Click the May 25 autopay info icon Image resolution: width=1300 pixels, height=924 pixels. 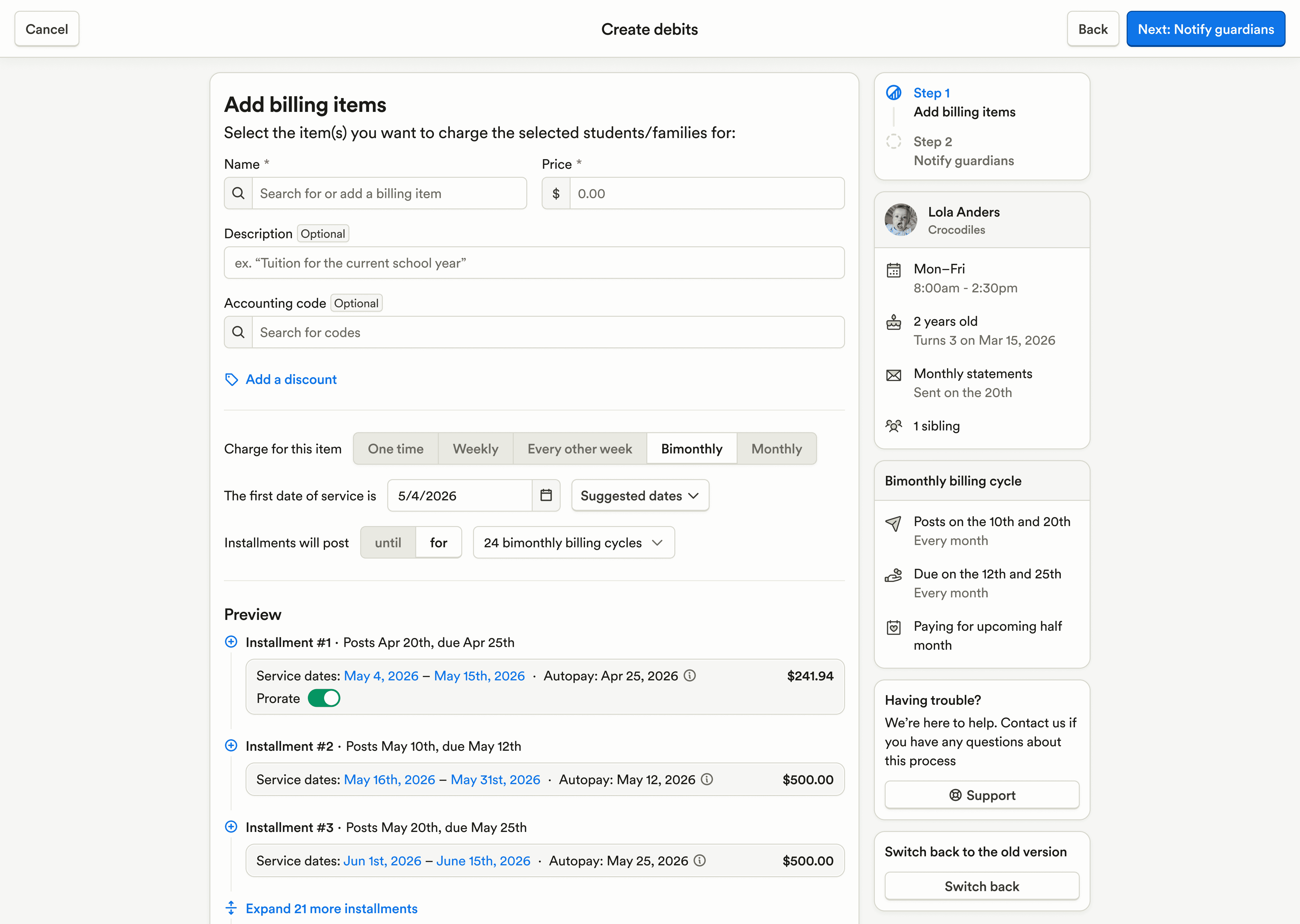(700, 860)
